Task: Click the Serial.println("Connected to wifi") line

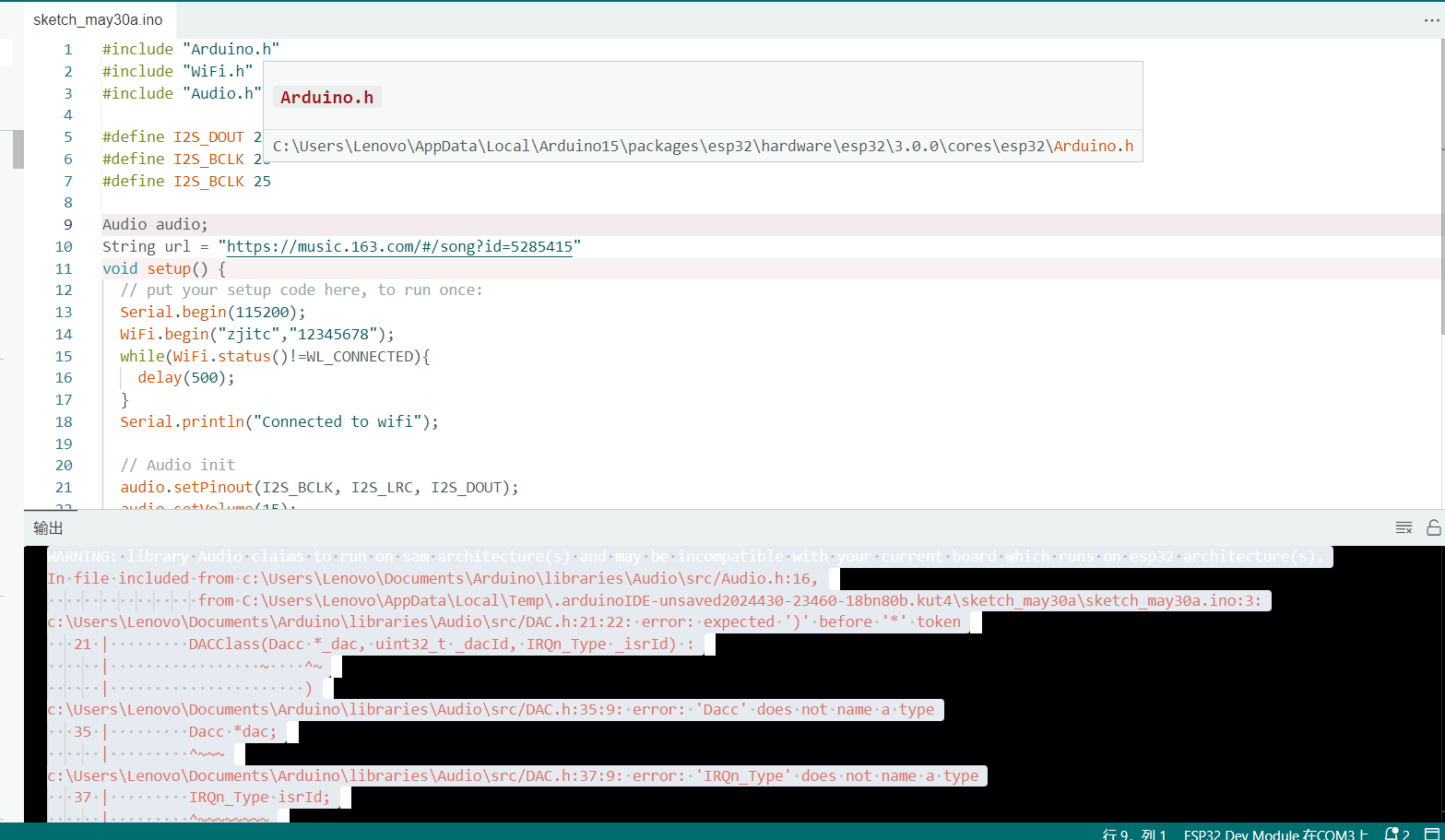Action: click(279, 421)
